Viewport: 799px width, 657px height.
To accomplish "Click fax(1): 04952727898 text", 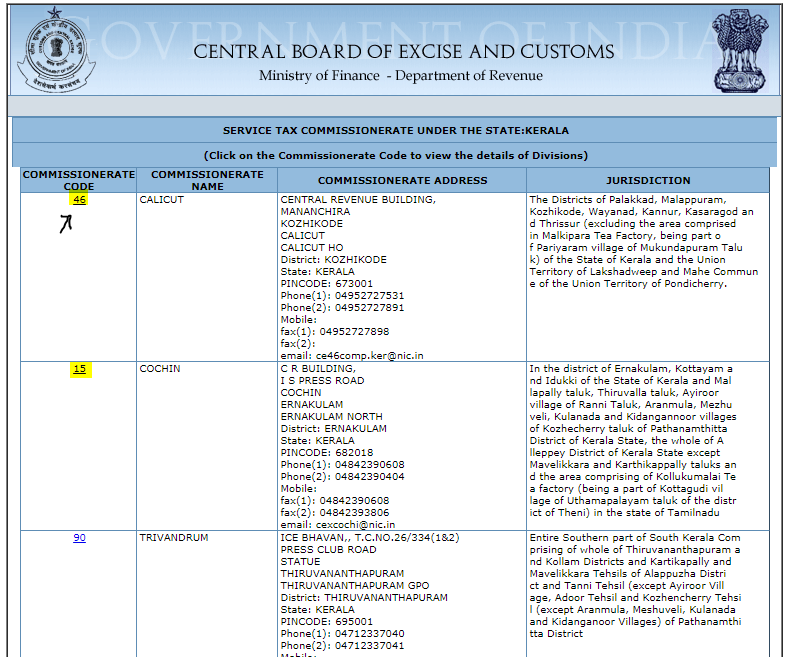I will (x=335, y=332).
